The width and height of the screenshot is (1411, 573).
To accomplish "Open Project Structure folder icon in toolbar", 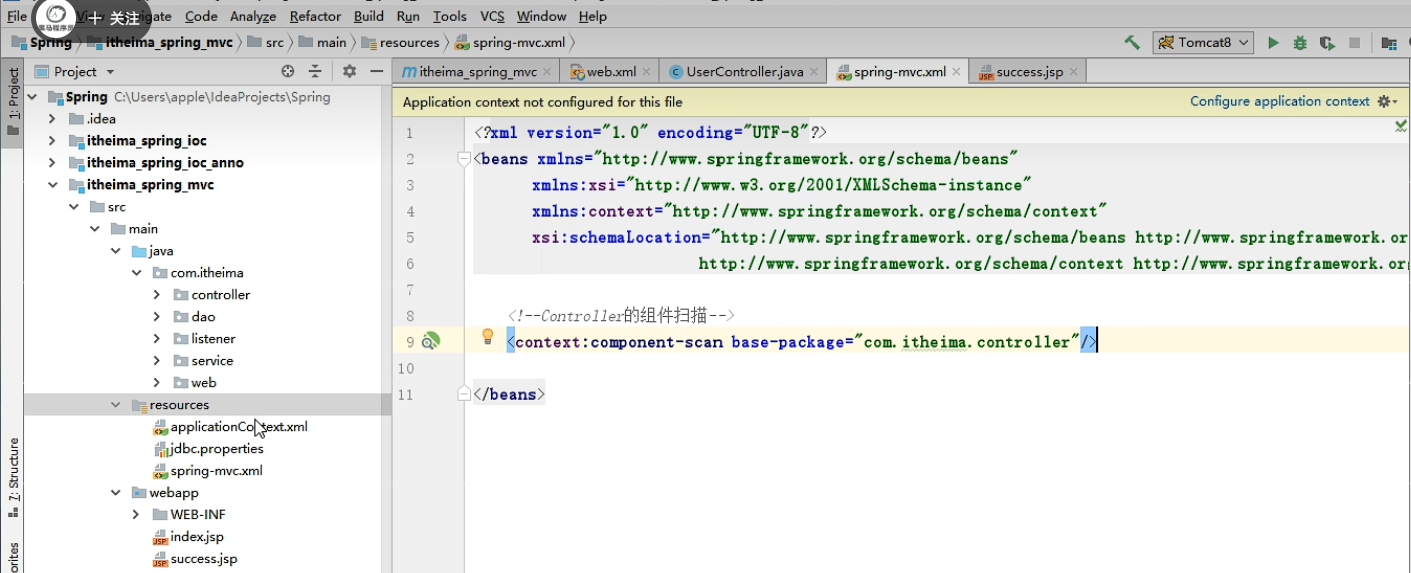I will [1389, 43].
